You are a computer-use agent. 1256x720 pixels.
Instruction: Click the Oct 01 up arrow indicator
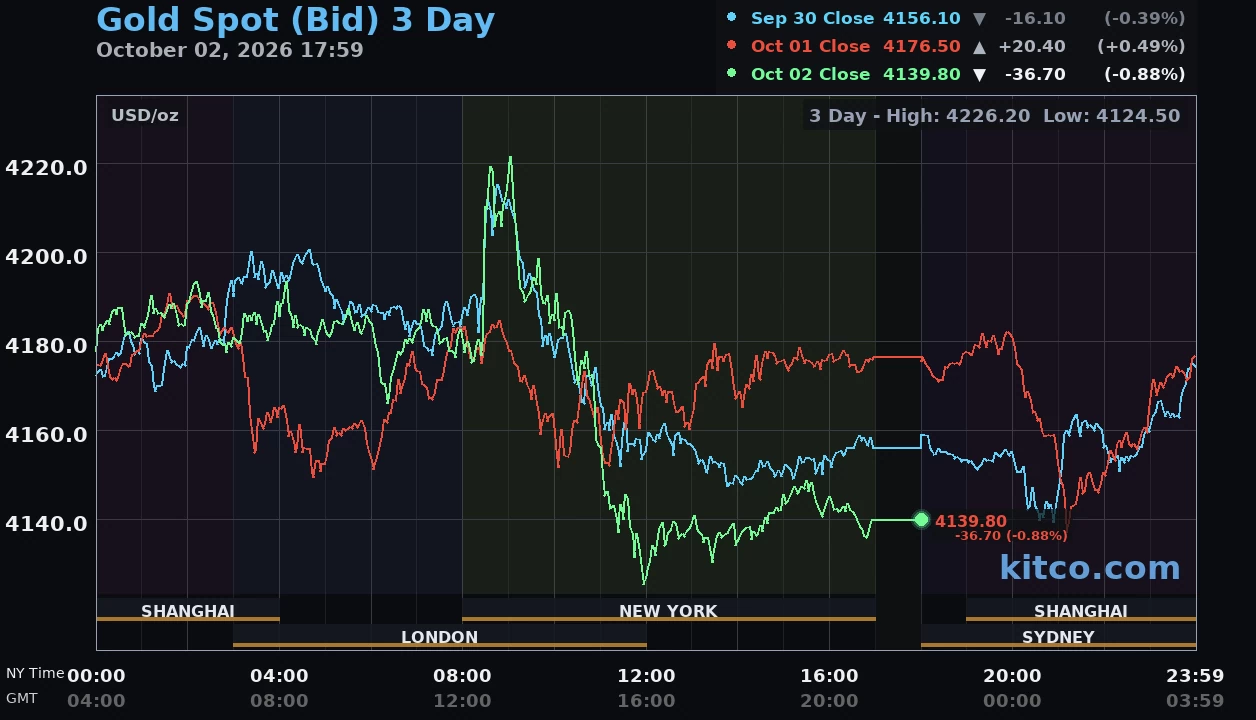coord(979,47)
